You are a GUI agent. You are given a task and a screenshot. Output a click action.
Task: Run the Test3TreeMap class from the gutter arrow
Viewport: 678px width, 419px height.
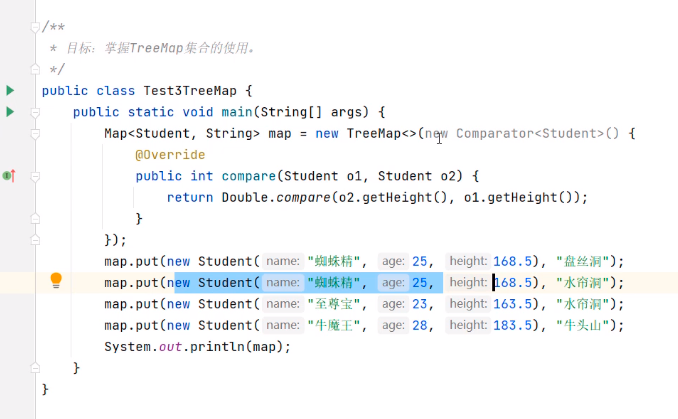point(10,91)
